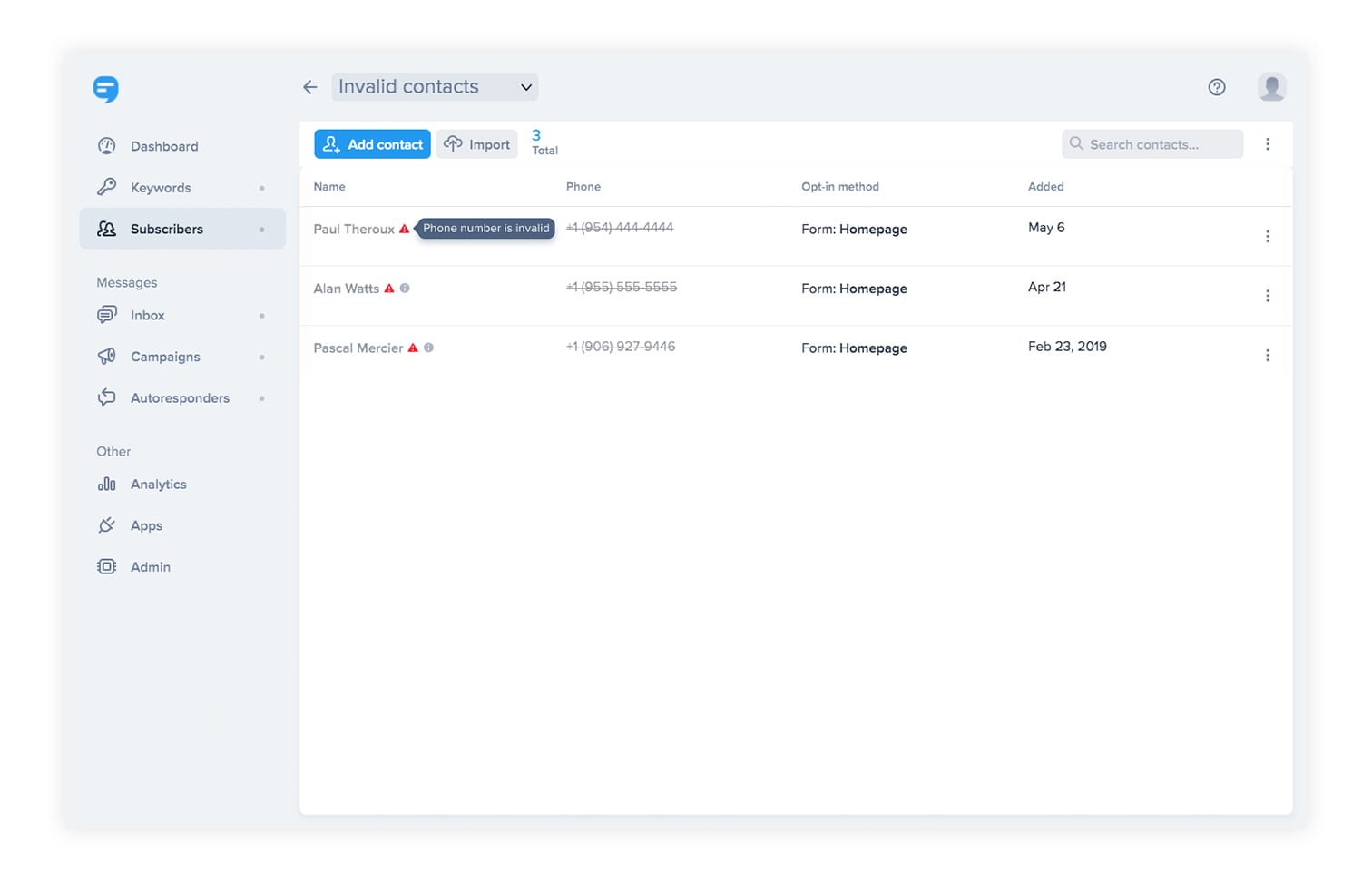1372x882 pixels.
Task: Click info icon beside Alan Watts
Action: tap(405, 289)
